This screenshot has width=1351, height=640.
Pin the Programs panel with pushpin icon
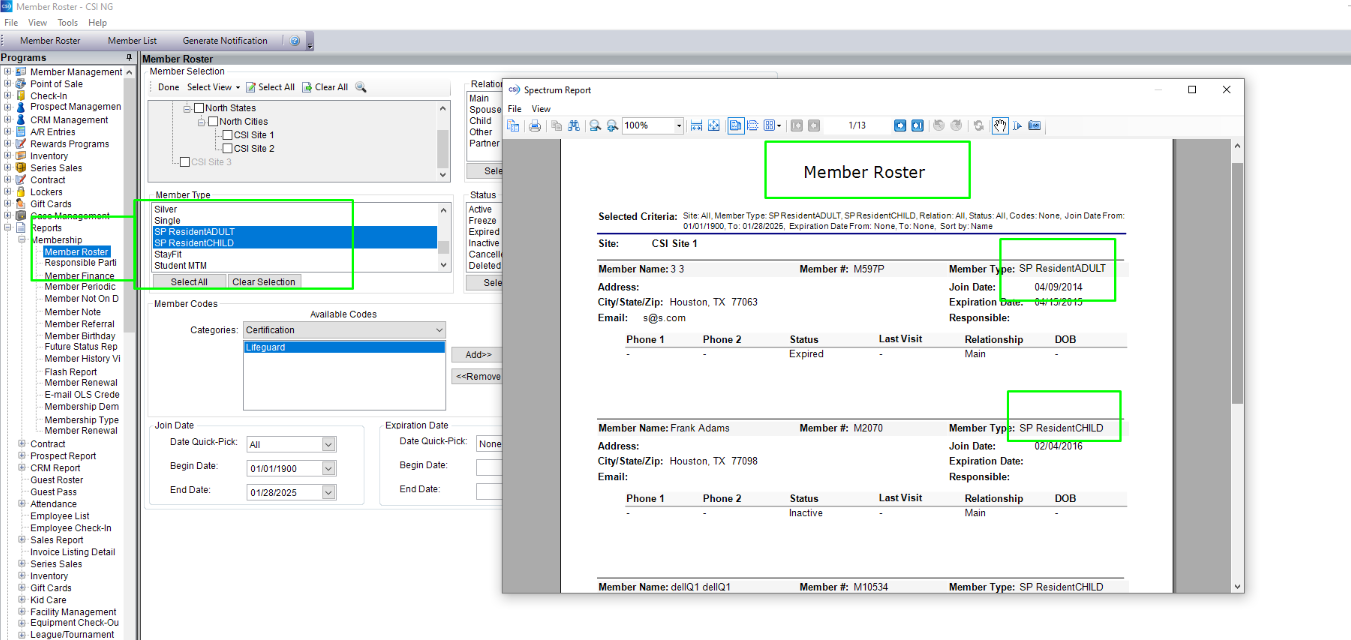[129, 58]
